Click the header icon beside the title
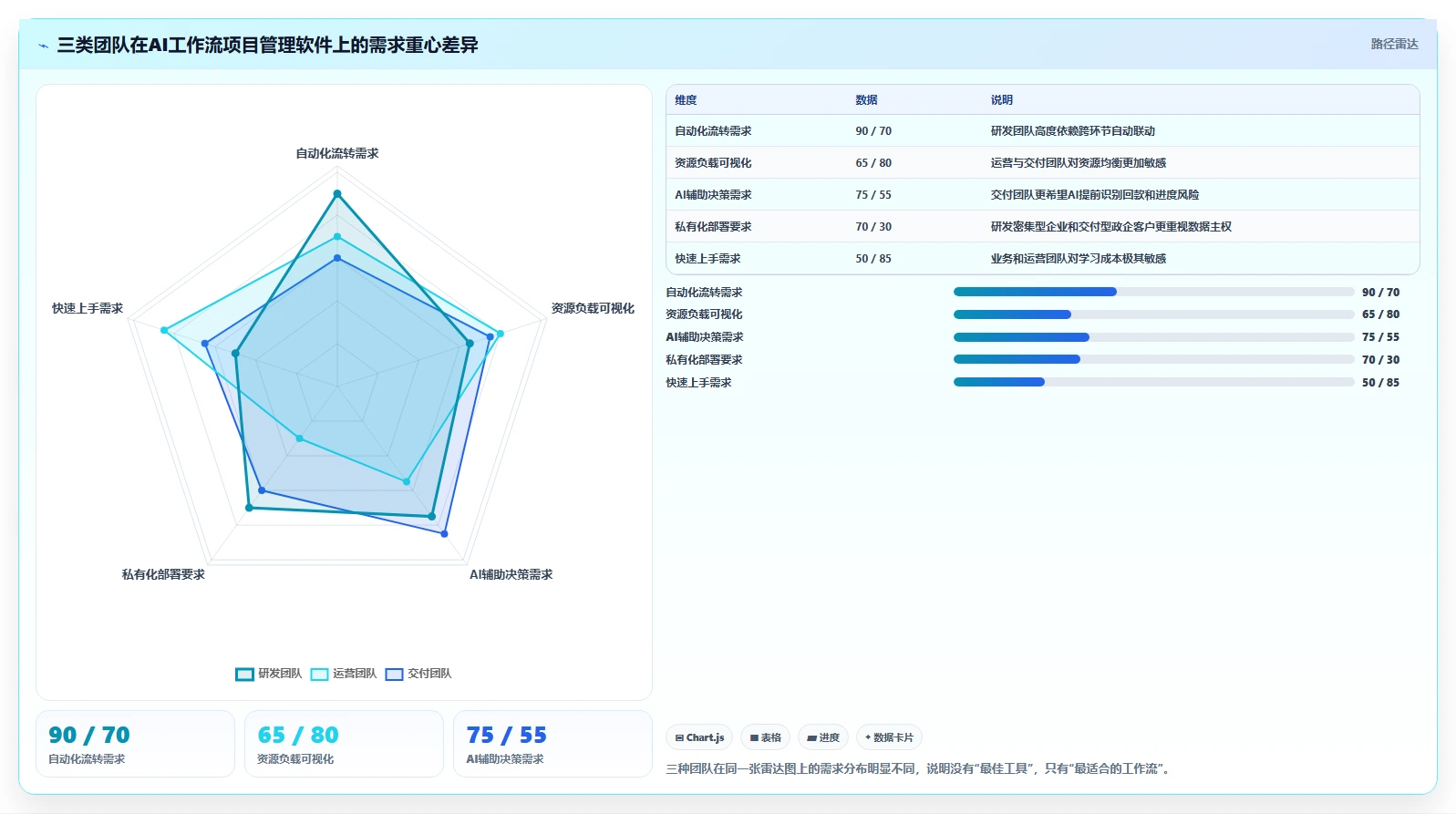 click(x=43, y=46)
